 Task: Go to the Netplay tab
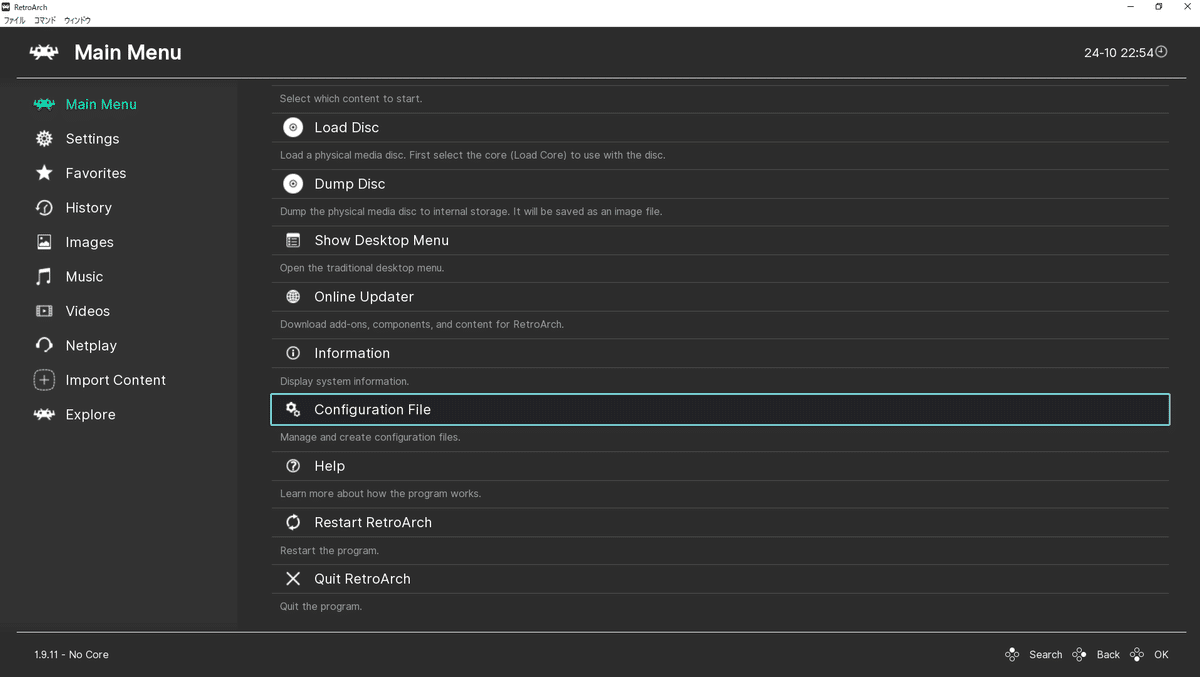[x=91, y=345]
